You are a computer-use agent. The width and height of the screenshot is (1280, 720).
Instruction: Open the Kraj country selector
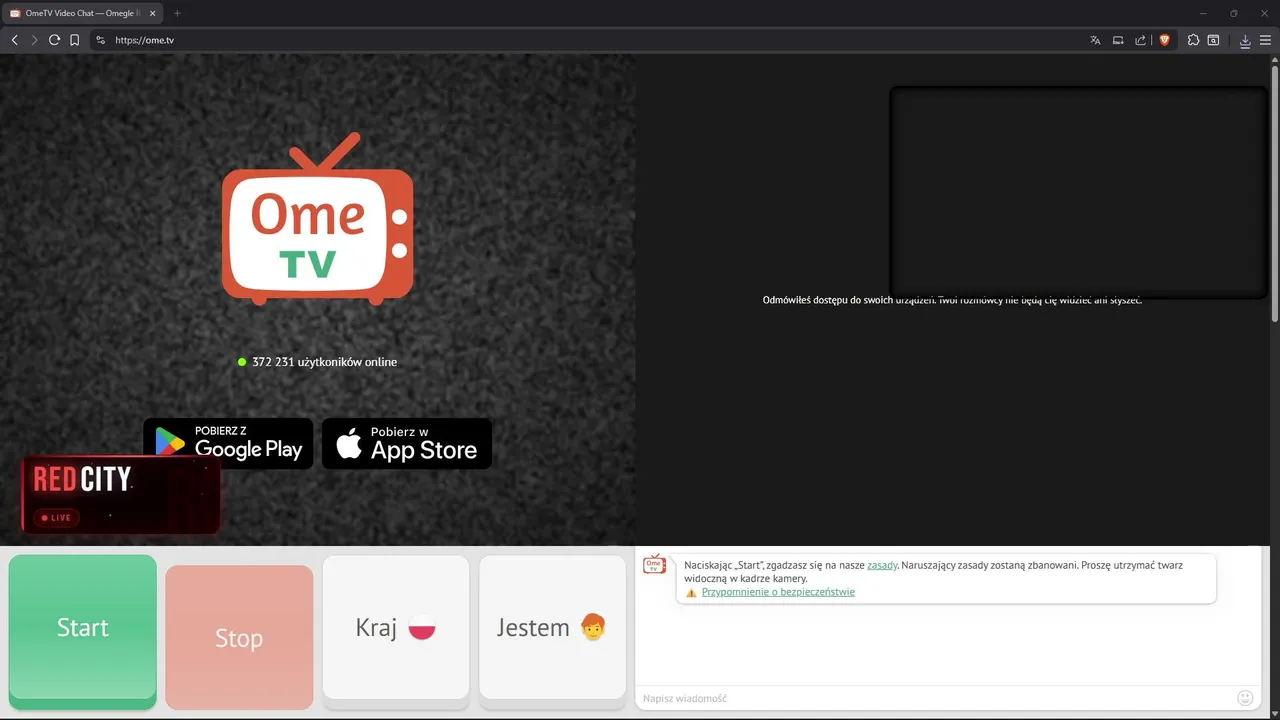click(396, 630)
